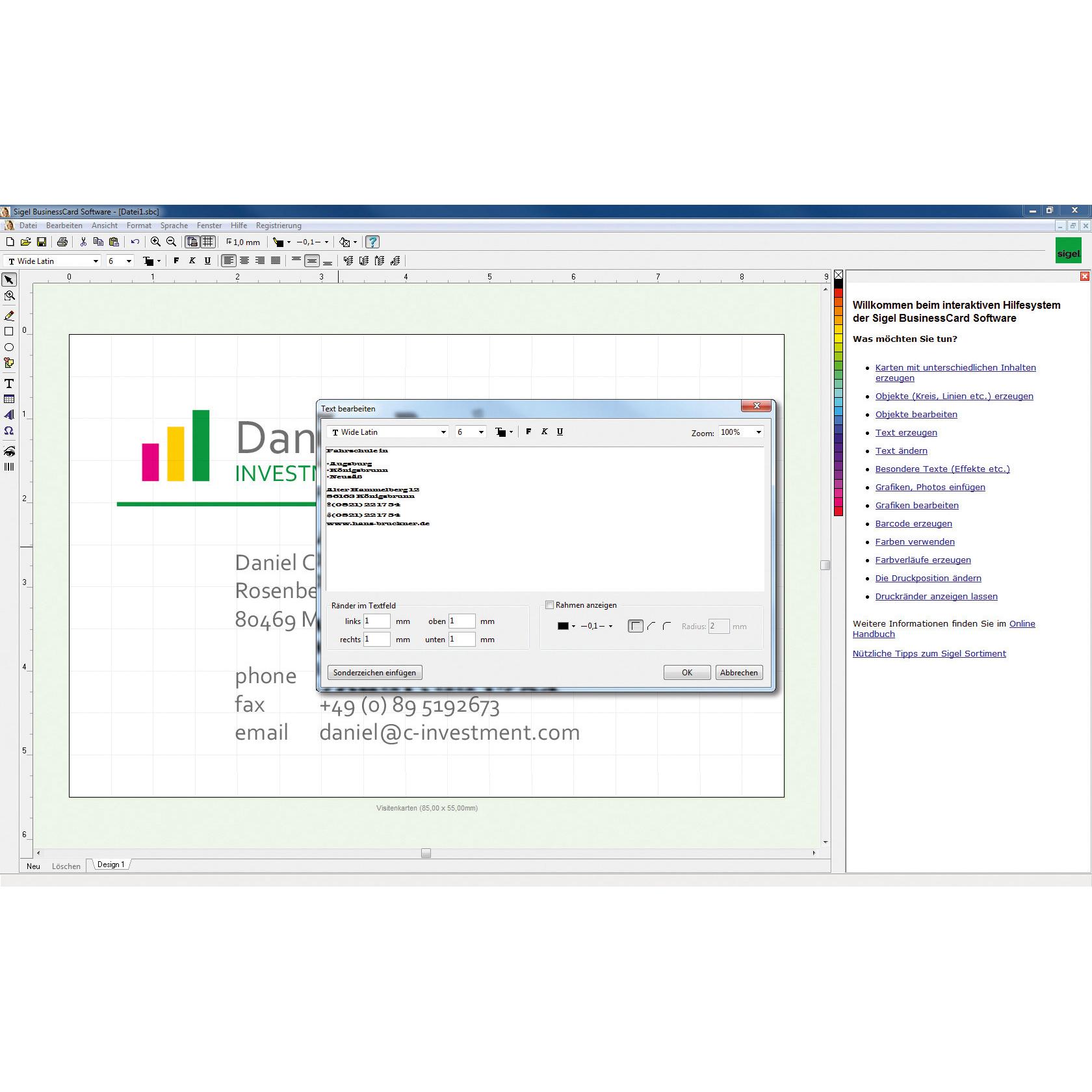1092x1092 pixels.
Task: Select the insert graphics tool
Action: [x=9, y=363]
